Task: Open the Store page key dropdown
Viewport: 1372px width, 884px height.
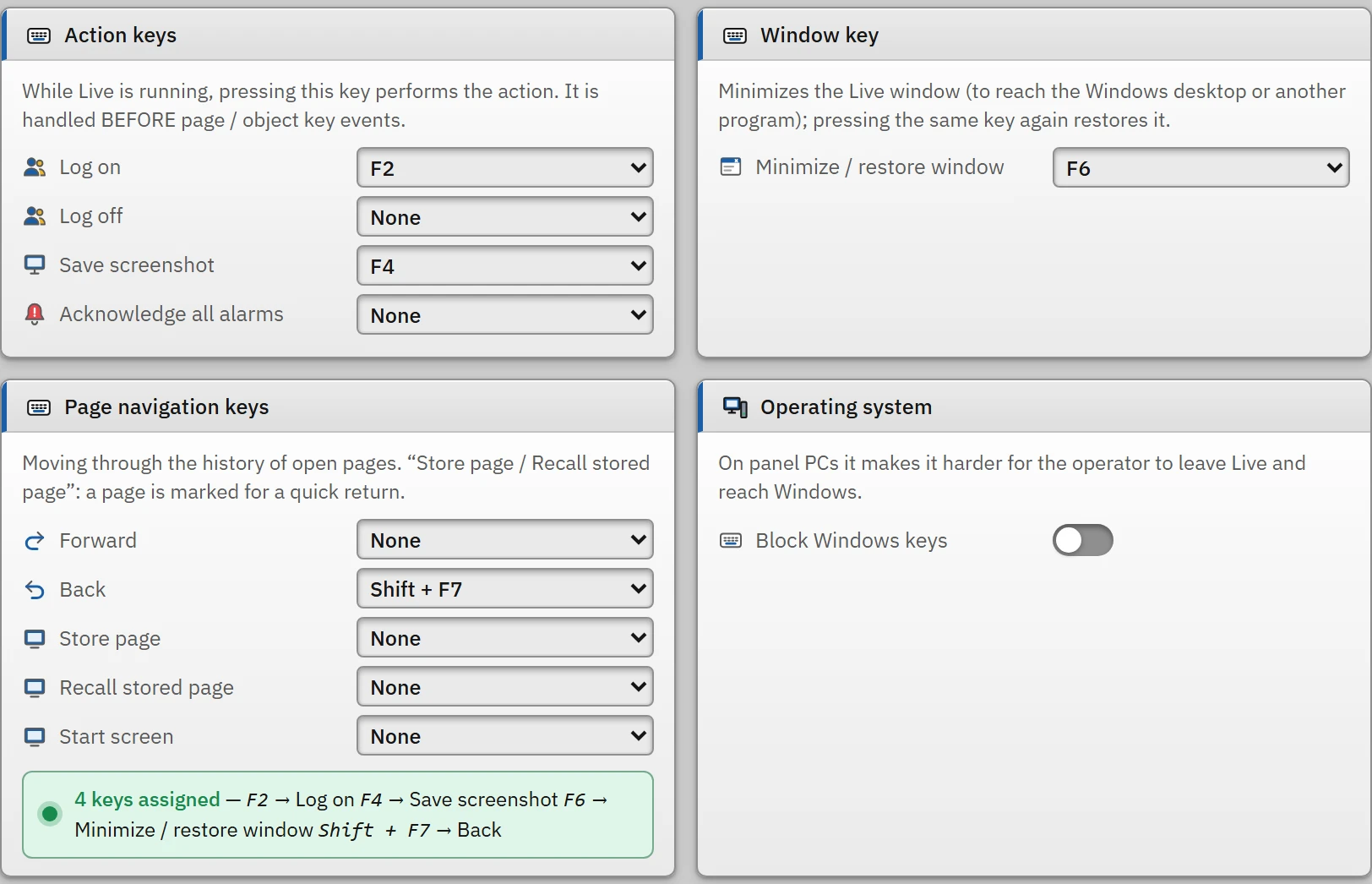Action: (x=505, y=637)
